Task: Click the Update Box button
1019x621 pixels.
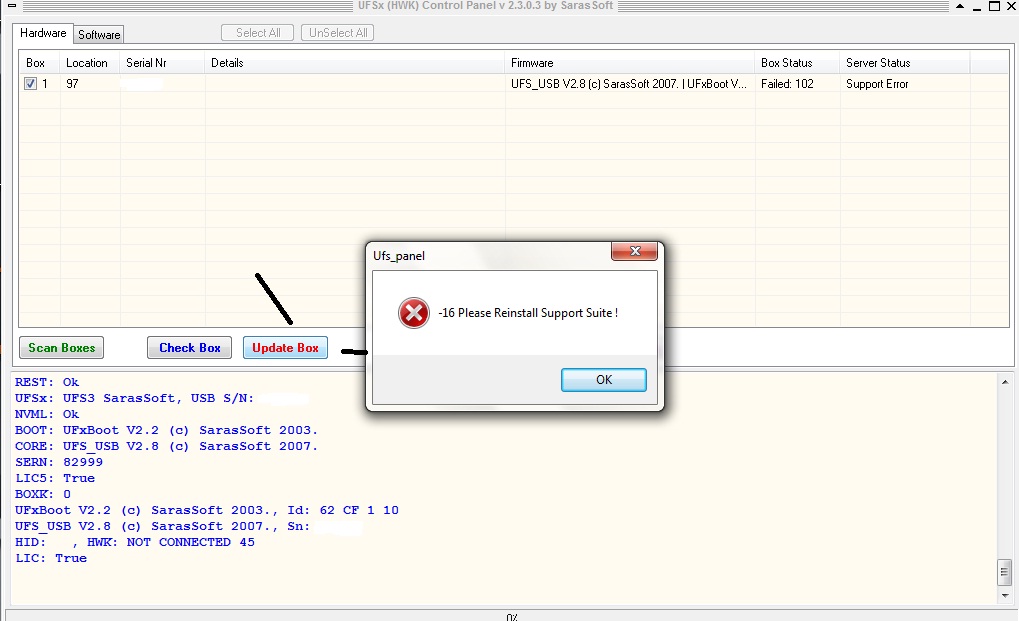Action: 285,348
